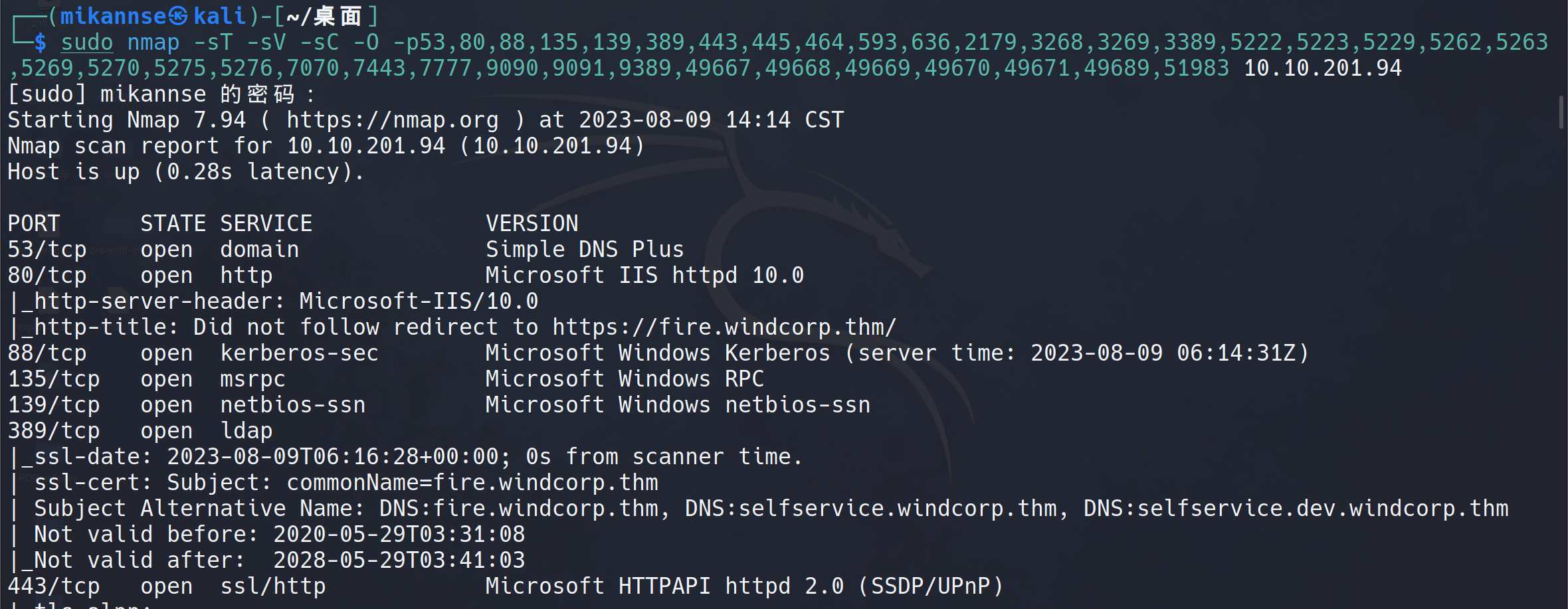Click the kerberos-sec service name
1568x609 pixels.
[299, 353]
